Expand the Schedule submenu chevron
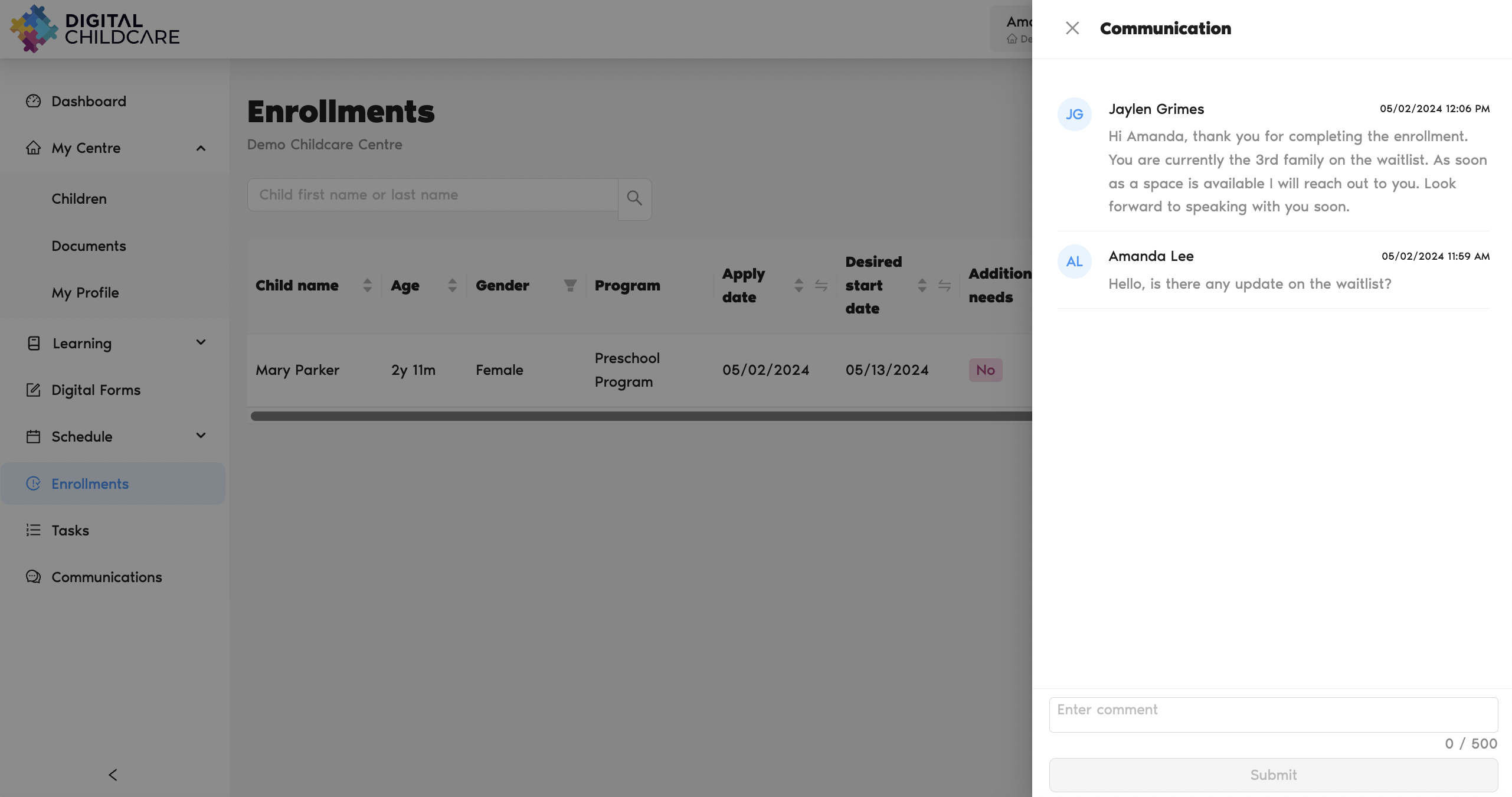This screenshot has width=1512, height=797. coord(201,436)
